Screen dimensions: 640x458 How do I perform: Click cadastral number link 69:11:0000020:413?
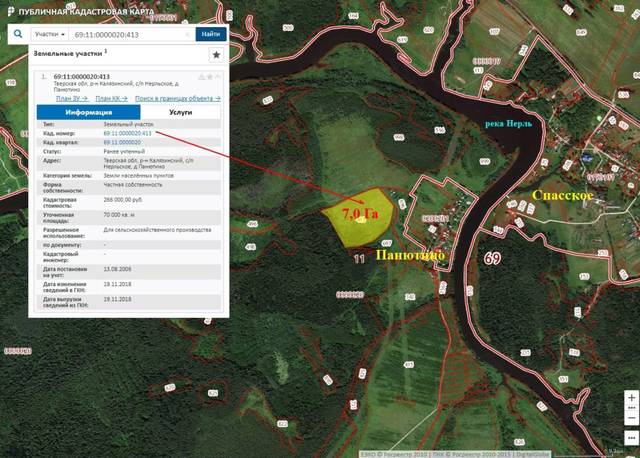pyautogui.click(x=127, y=133)
